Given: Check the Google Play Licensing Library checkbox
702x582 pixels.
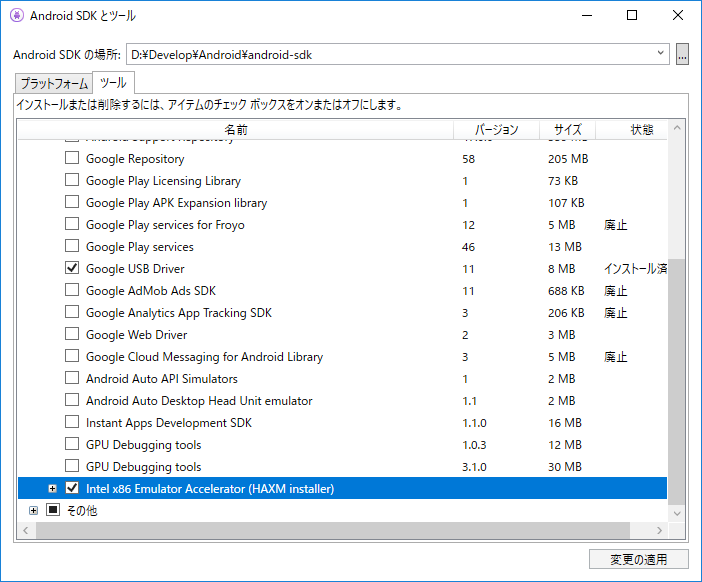Looking at the screenshot, I should coord(72,180).
